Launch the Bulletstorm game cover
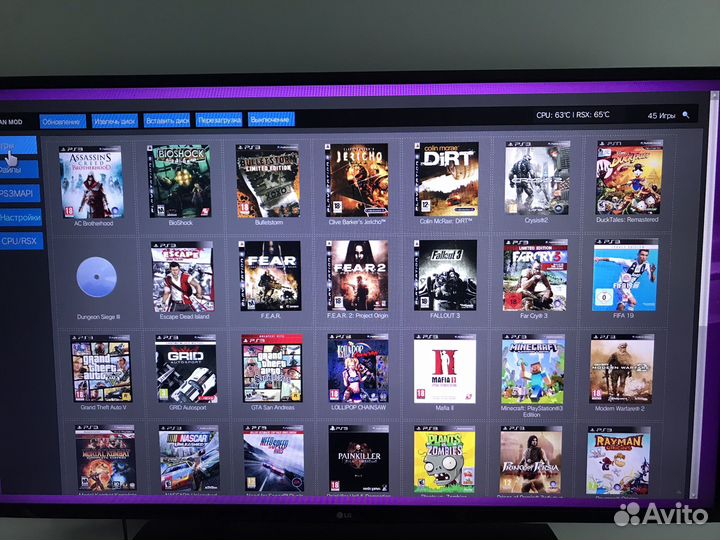 coord(268,180)
